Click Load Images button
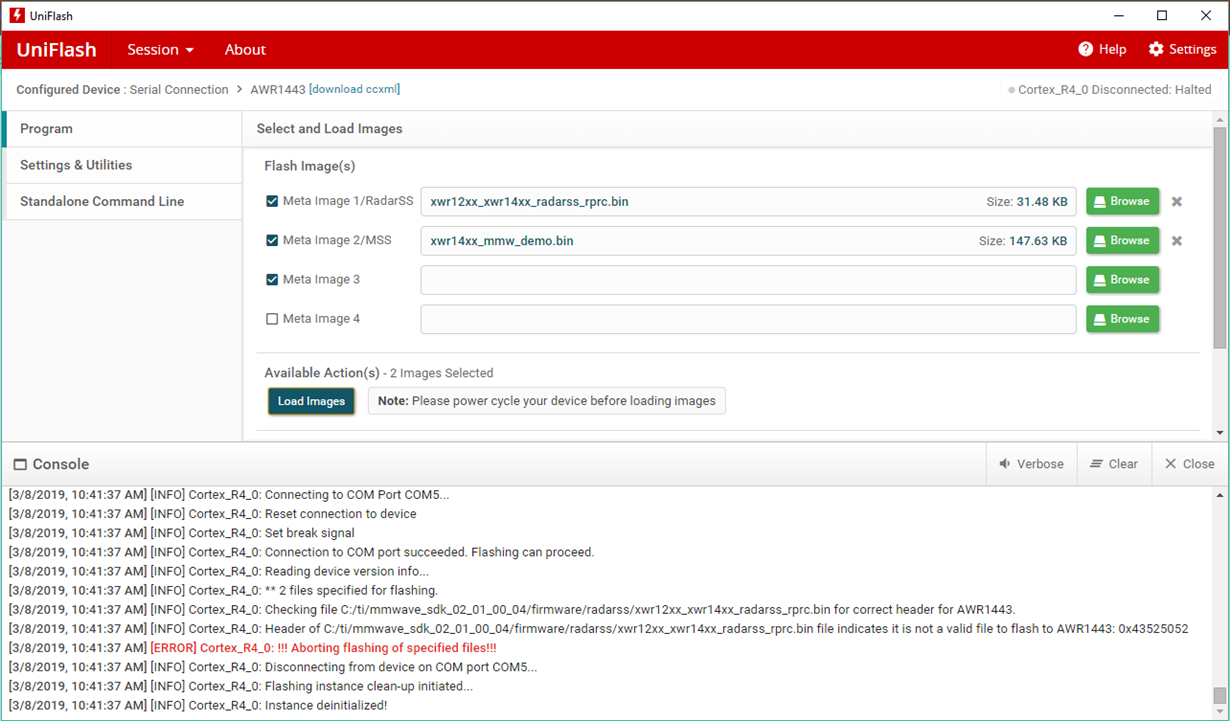The height and width of the screenshot is (721, 1230). [x=311, y=401]
